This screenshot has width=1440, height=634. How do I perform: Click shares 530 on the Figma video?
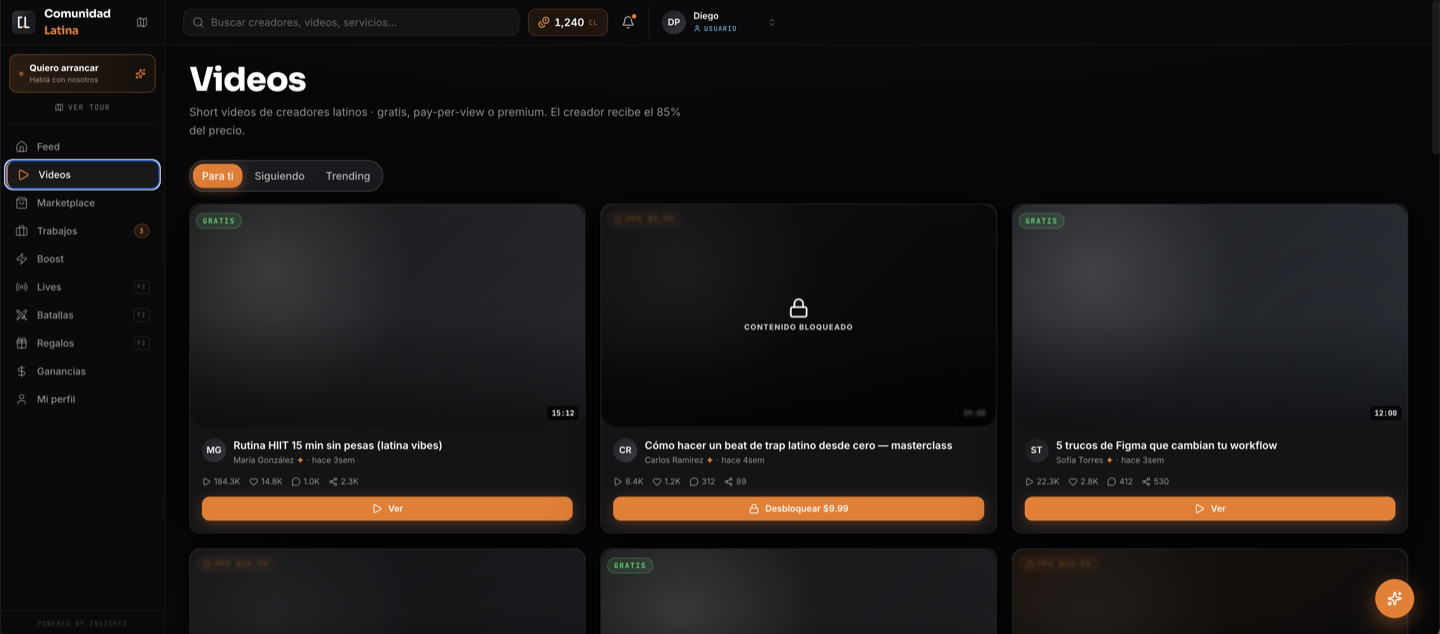tap(1155, 481)
